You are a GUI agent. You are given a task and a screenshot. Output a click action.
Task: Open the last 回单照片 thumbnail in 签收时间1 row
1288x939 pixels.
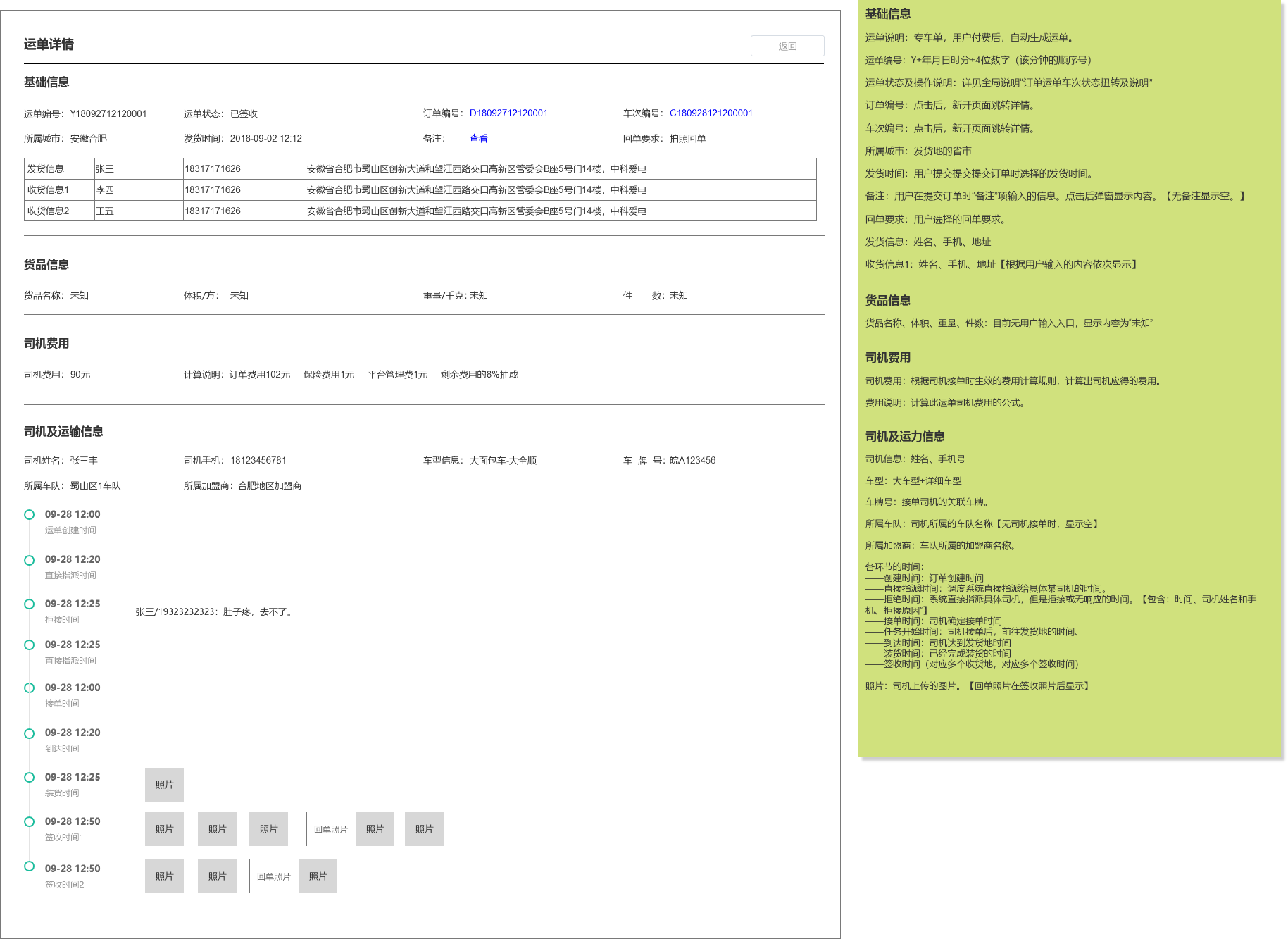424,829
